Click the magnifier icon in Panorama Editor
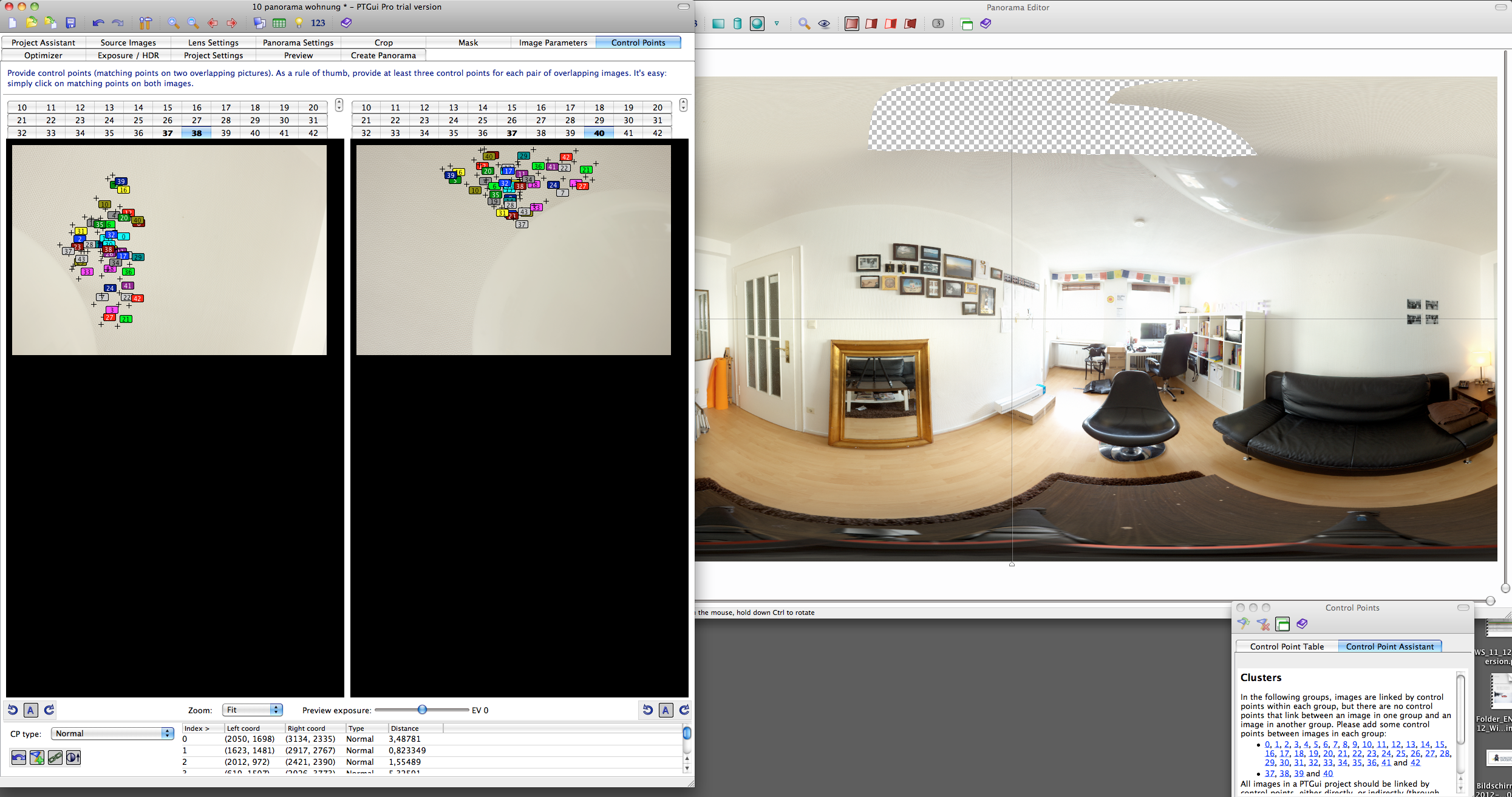This screenshot has width=1512, height=797. pos(804,24)
